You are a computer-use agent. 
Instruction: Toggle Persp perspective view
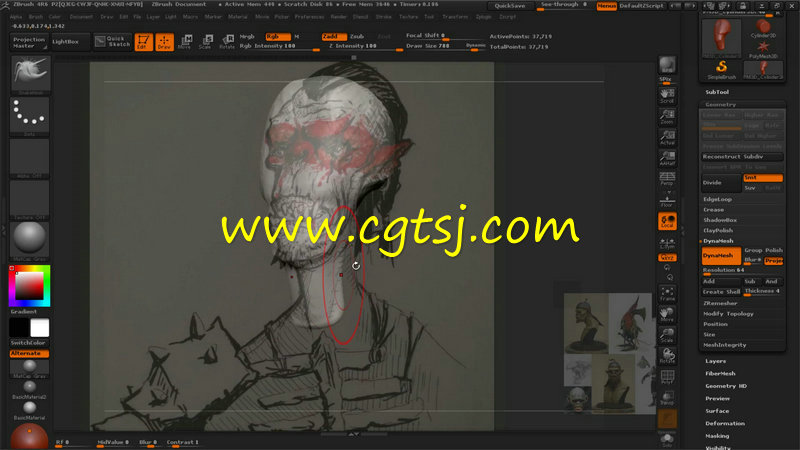coord(667,179)
